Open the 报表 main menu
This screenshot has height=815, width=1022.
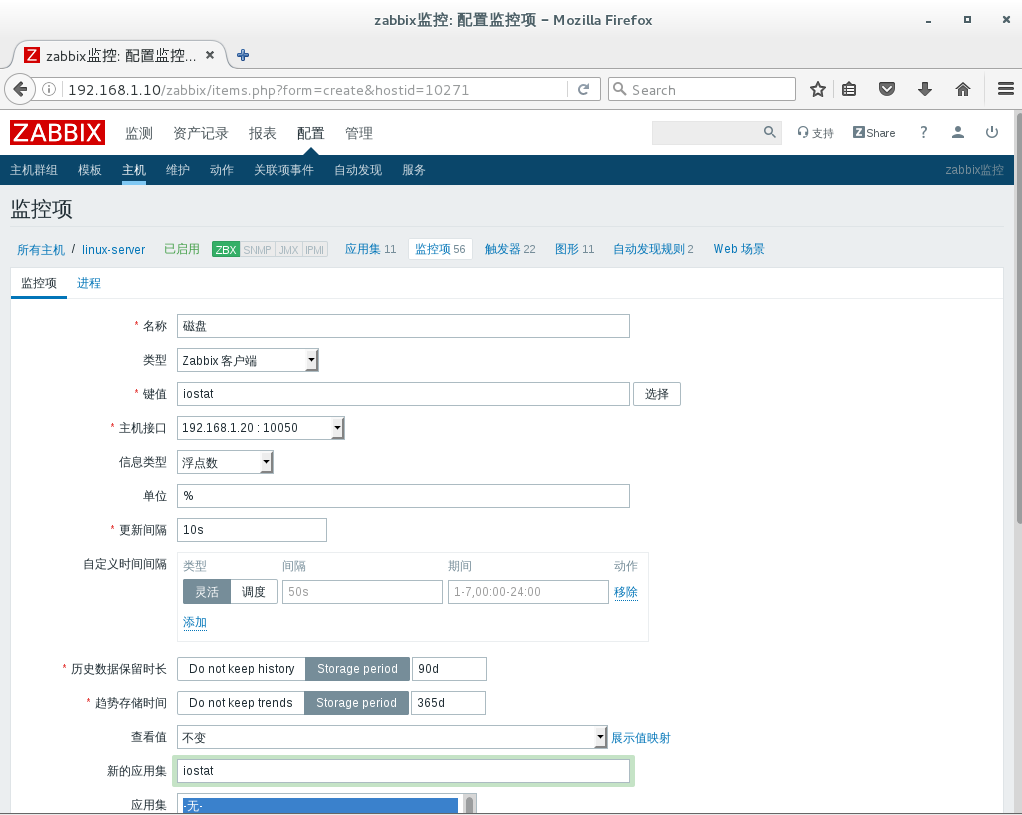point(263,133)
